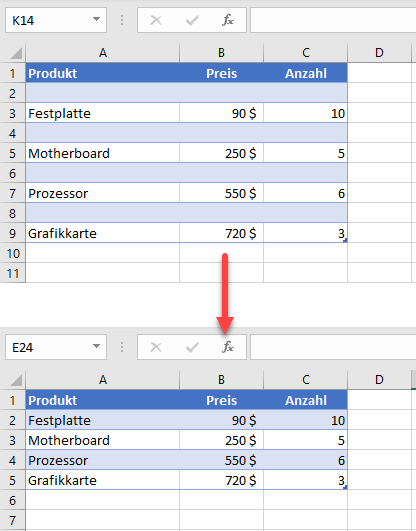This screenshot has width=416, height=531.
Task: Select column D header in the E24 sheet
Action: [x=379, y=380]
